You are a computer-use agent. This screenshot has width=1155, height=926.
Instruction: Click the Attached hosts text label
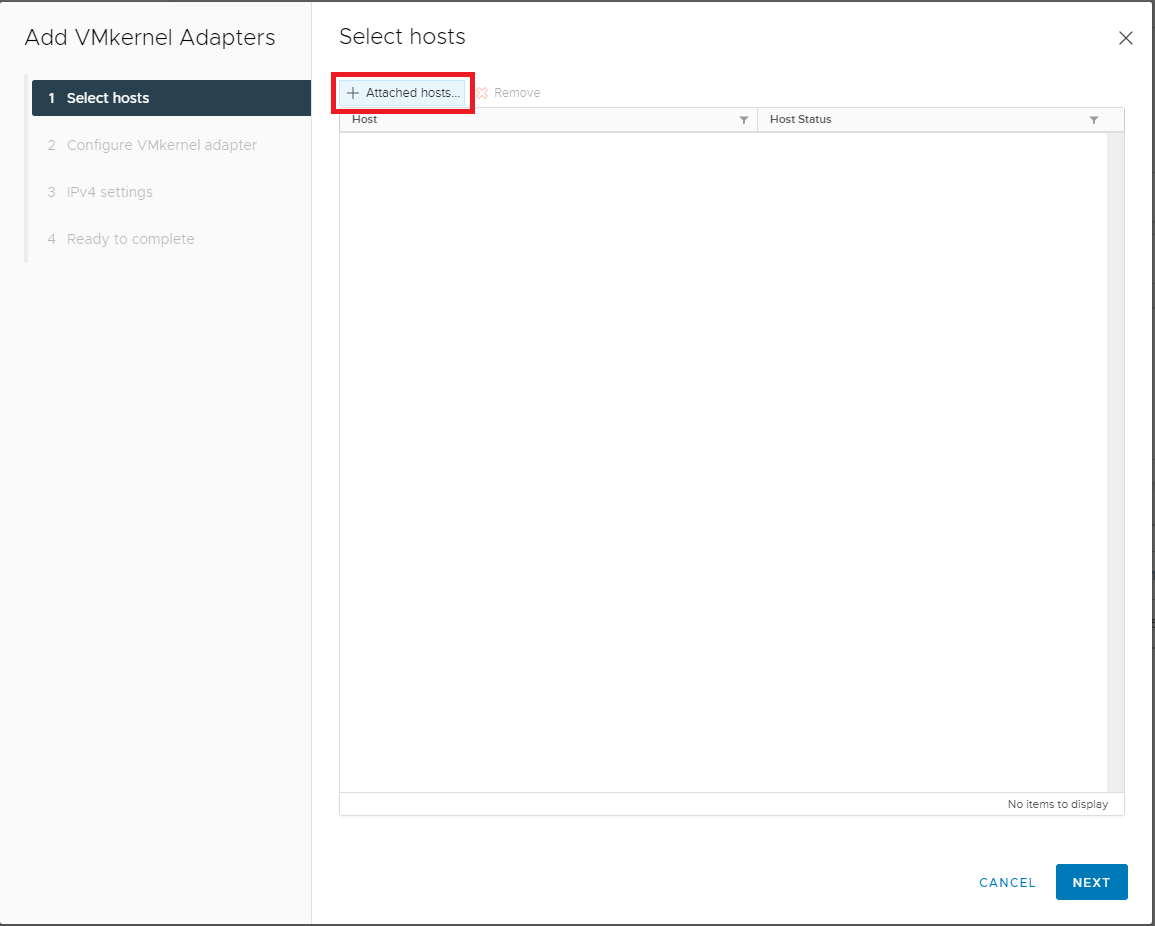412,93
